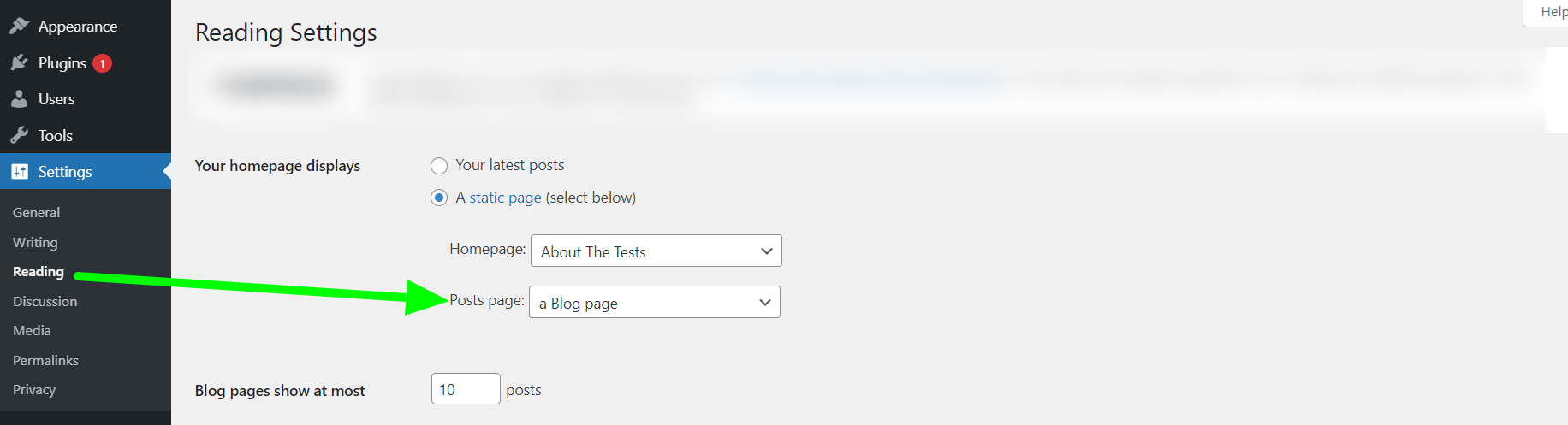Screen dimensions: 1568x425
Task: Open the Reading submenu item
Action: point(39,271)
